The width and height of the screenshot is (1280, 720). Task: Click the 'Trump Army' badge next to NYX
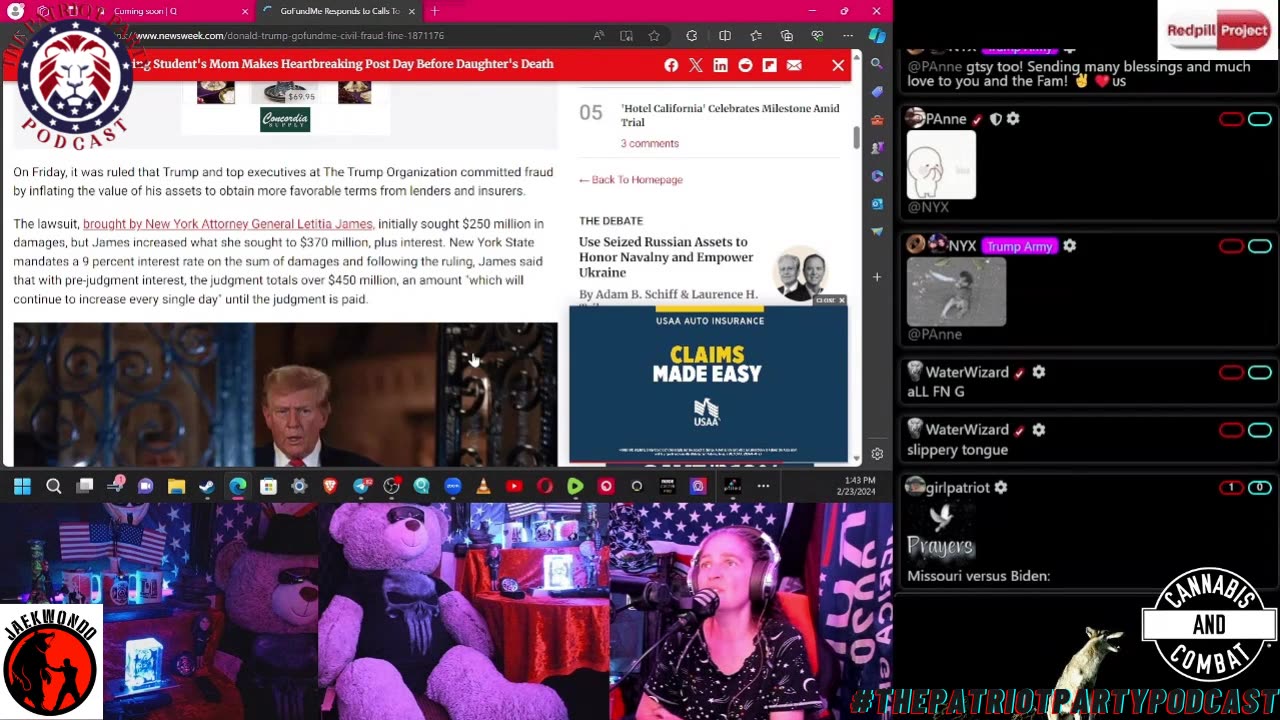(x=1019, y=246)
